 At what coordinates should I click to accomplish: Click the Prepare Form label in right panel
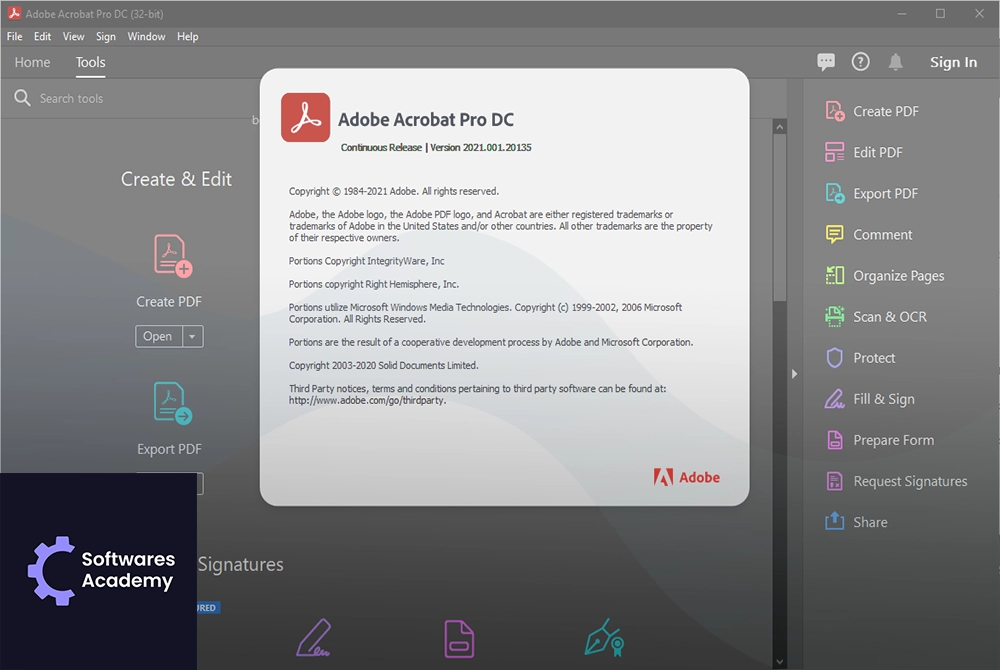coord(893,440)
